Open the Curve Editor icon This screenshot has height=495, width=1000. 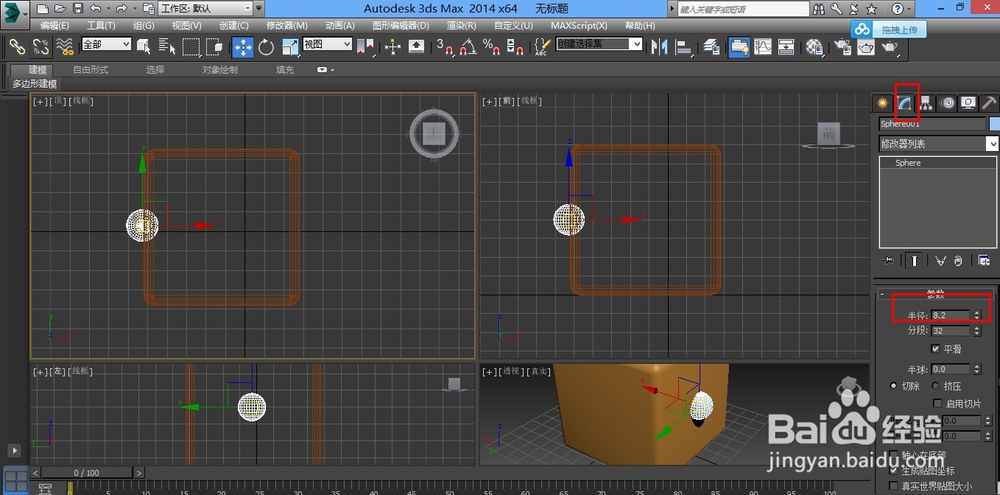click(x=763, y=47)
